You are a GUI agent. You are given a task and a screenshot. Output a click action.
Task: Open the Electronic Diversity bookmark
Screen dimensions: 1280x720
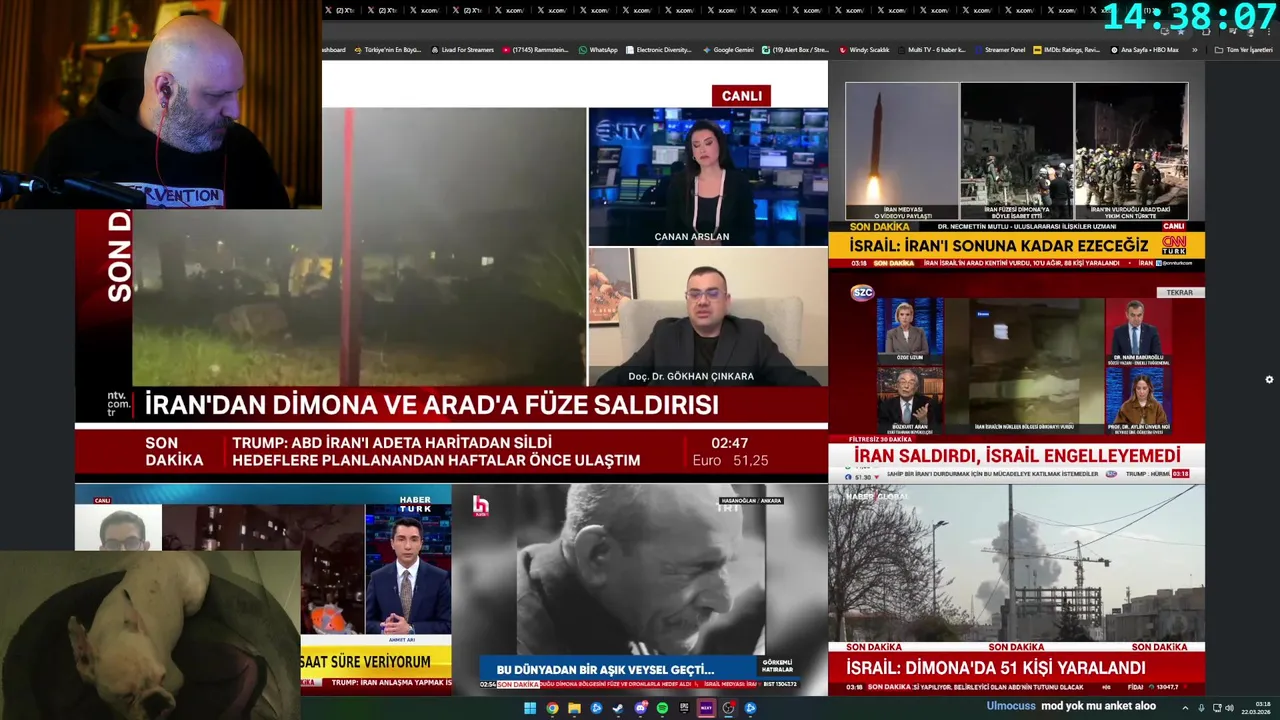point(658,49)
